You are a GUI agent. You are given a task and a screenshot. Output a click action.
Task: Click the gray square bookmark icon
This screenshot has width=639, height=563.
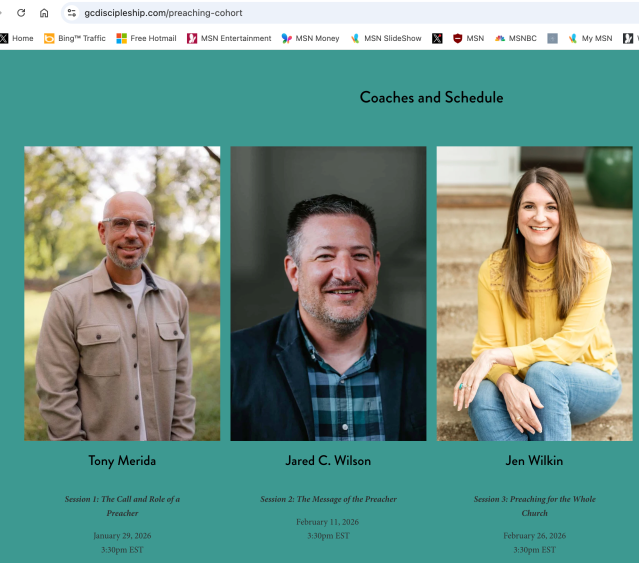(552, 38)
